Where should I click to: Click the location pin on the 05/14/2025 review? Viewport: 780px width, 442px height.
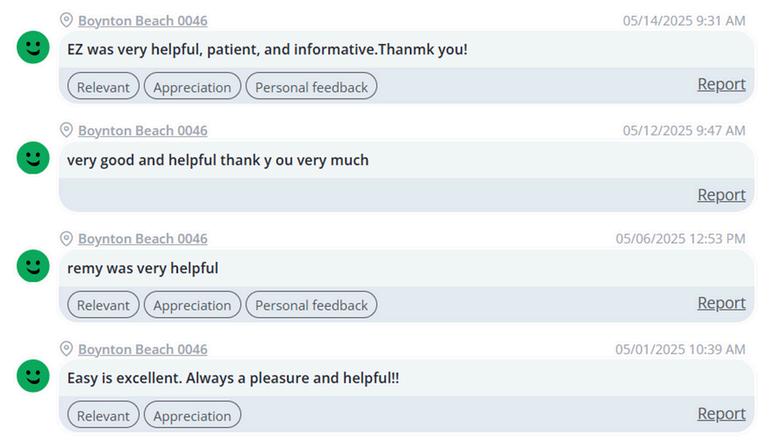pyautogui.click(x=67, y=20)
